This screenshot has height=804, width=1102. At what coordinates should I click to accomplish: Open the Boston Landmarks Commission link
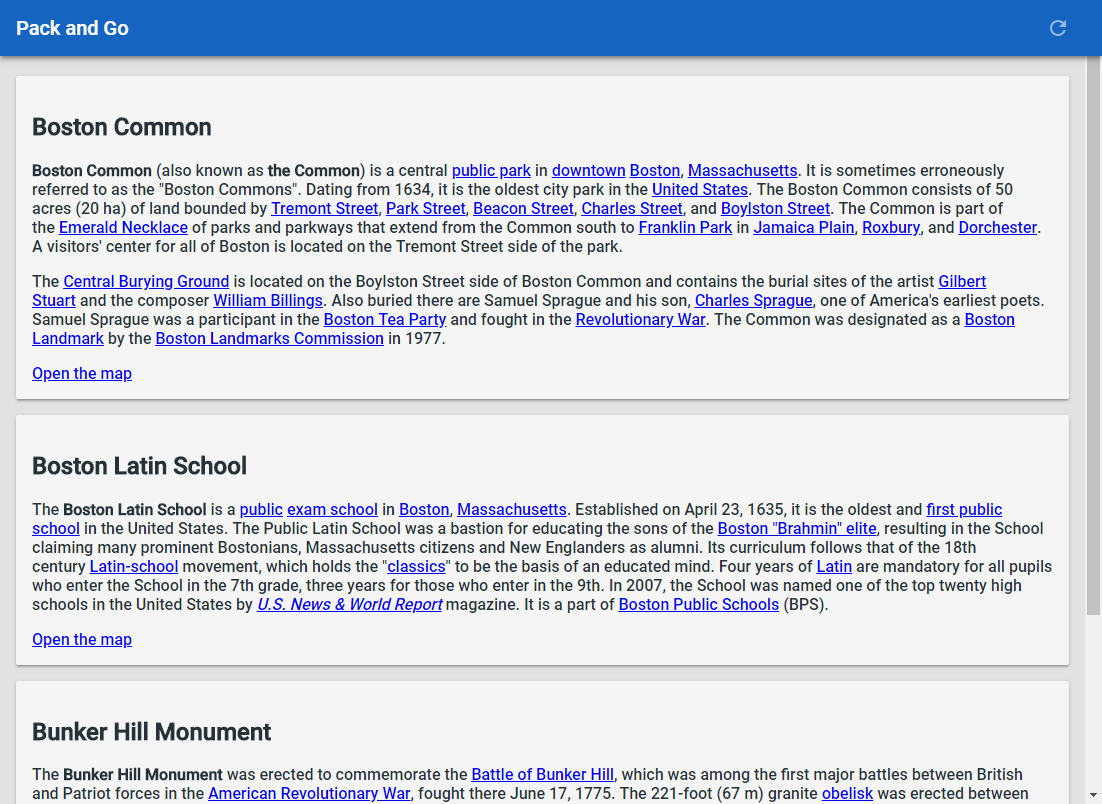coord(269,339)
